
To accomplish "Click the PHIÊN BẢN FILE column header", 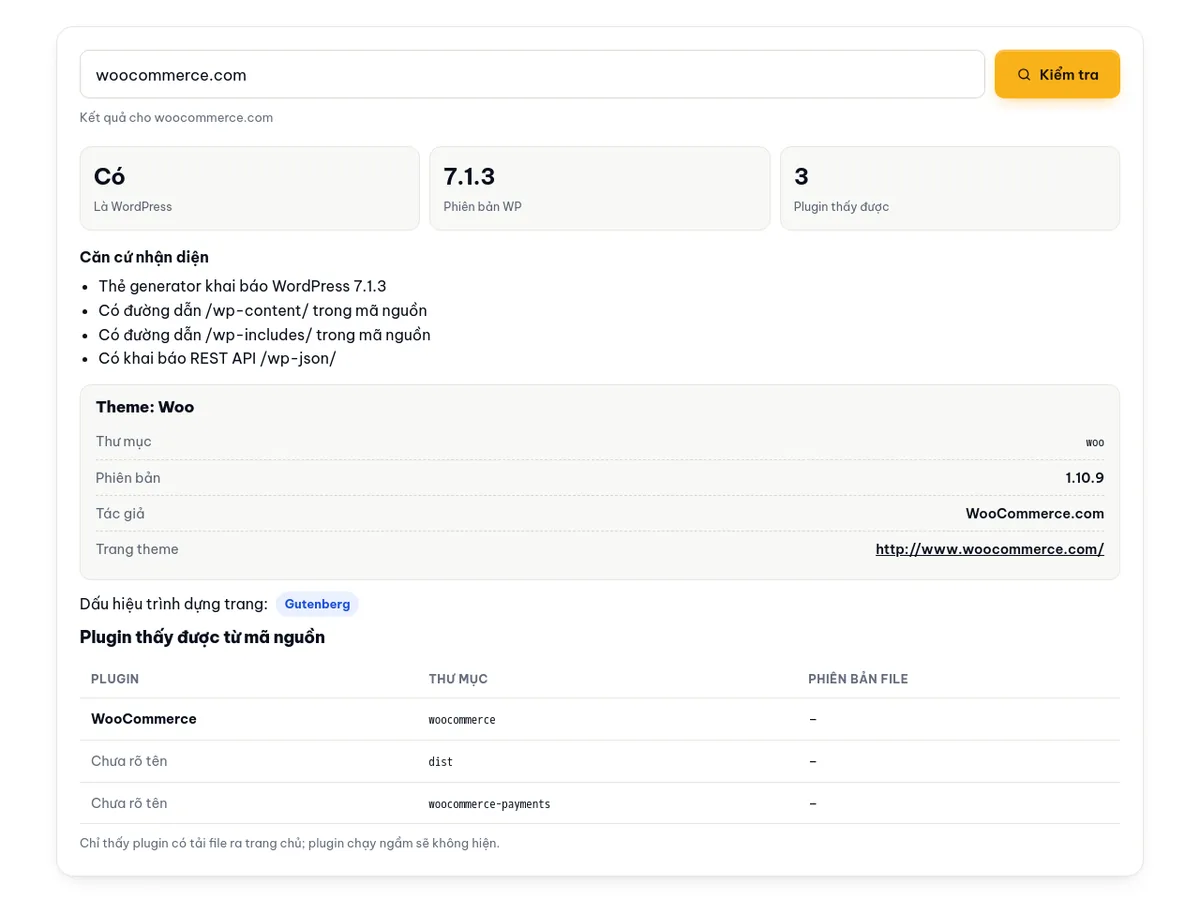I will [858, 679].
